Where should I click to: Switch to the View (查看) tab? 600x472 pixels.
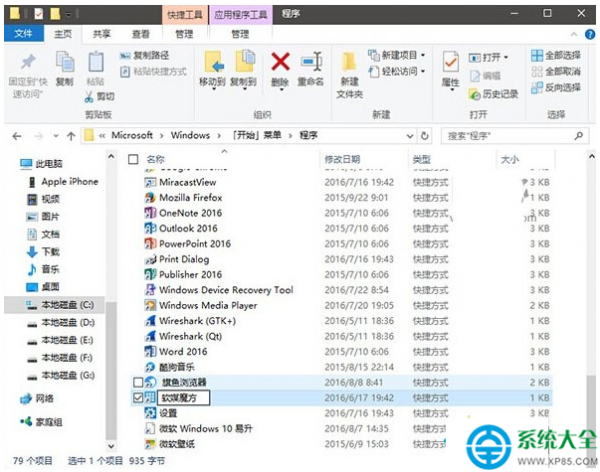(140, 34)
